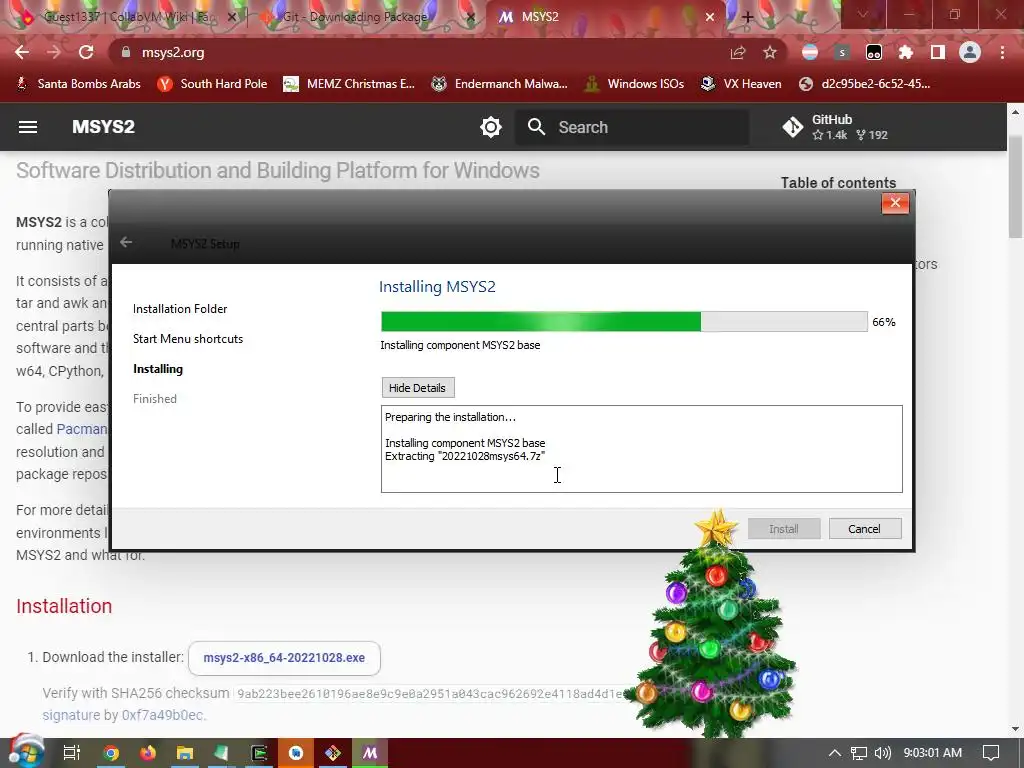Open the Chrome profile avatar
This screenshot has height=768, width=1024.
[x=970, y=53]
